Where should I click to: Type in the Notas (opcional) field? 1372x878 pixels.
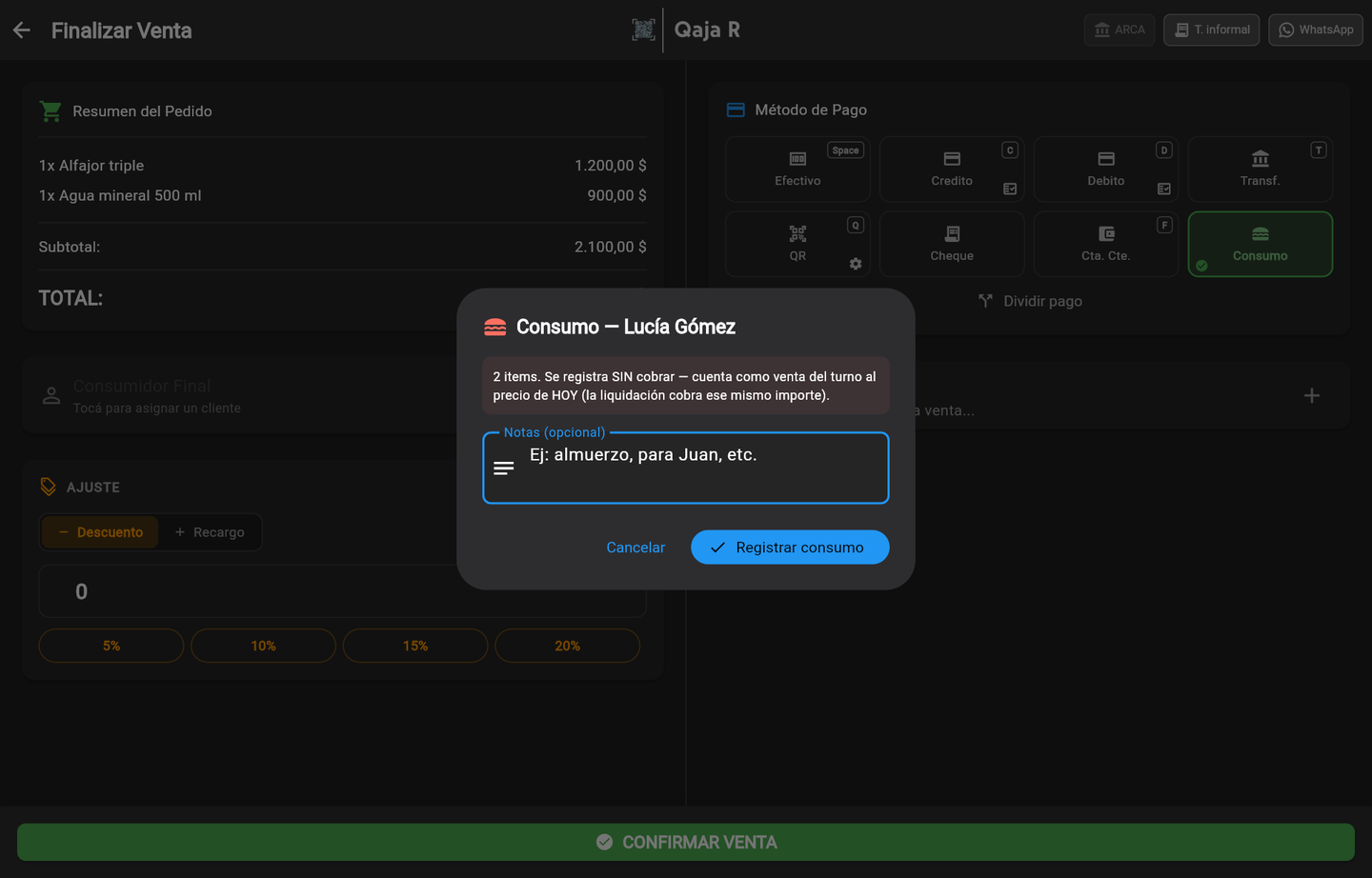pos(686,468)
